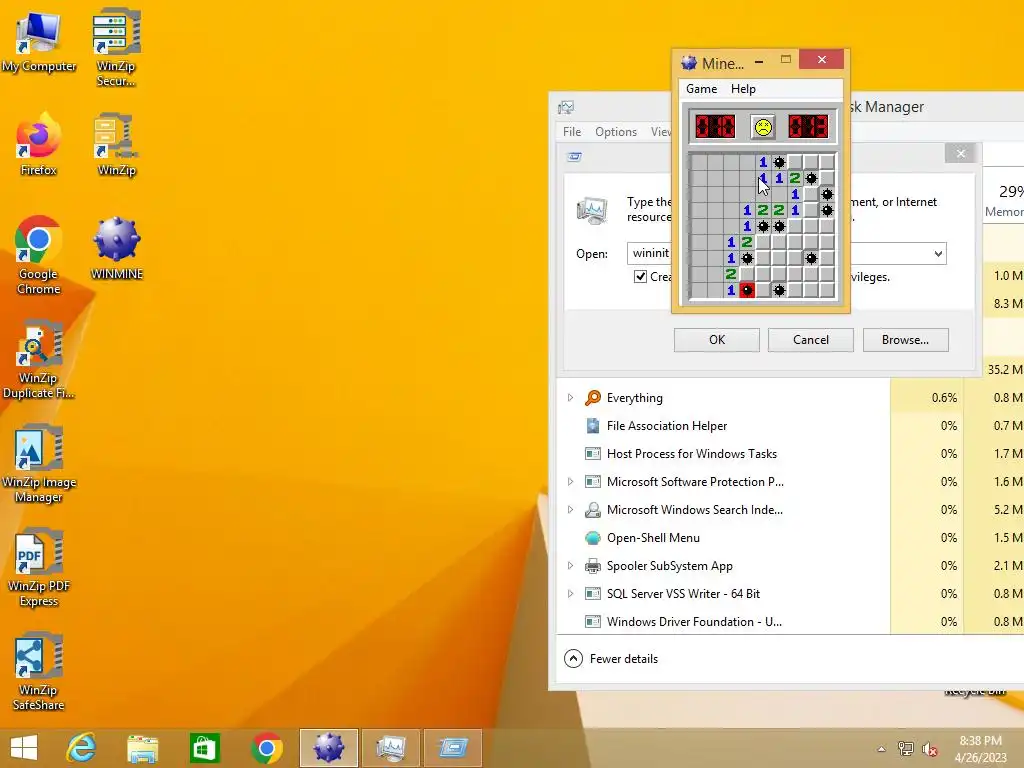Close the Run new task dialog
Image resolution: width=1024 pixels, height=768 pixels.
pyautogui.click(x=960, y=153)
